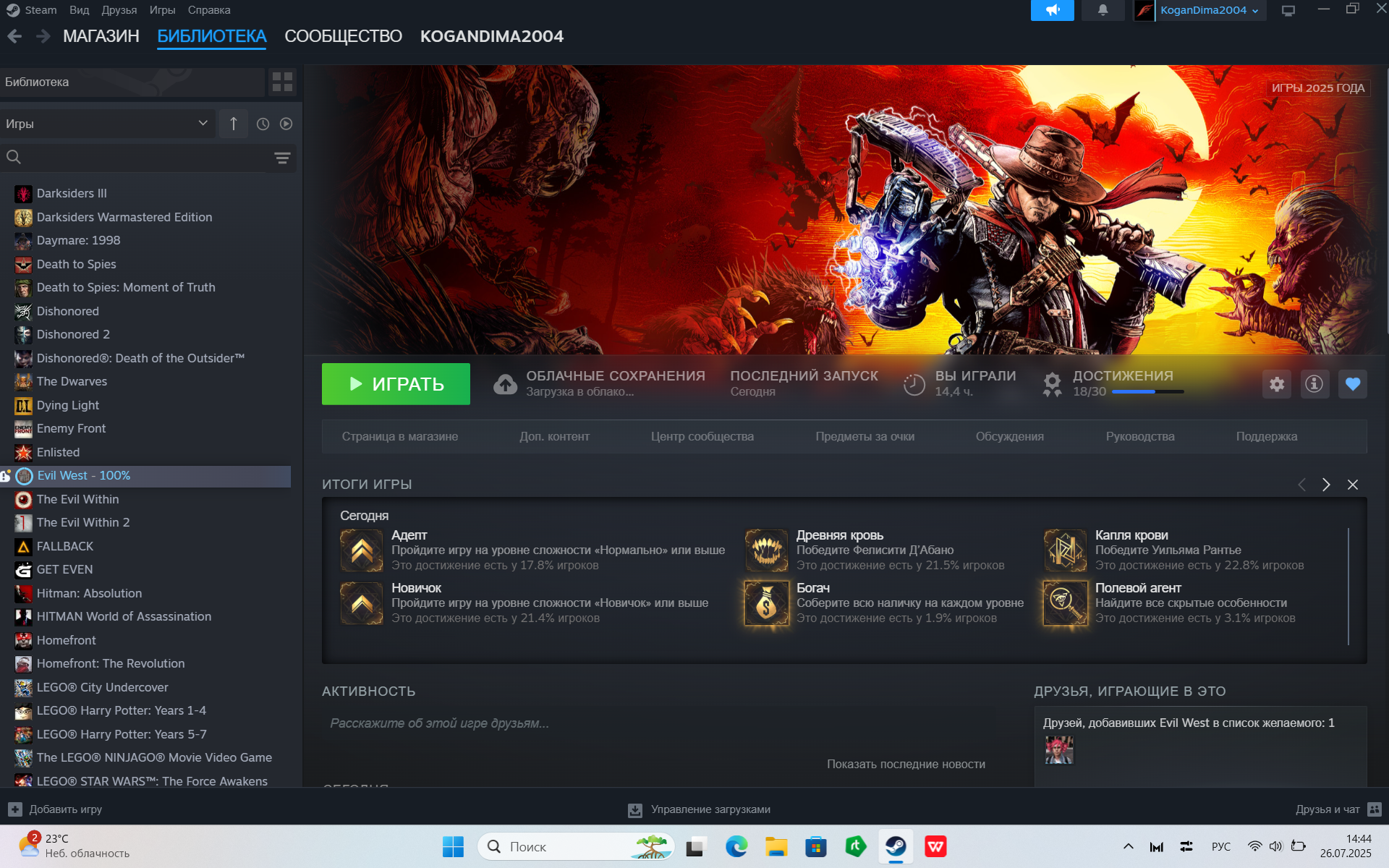Screen dimensions: 1389x868
Task: Show hidden tray icons chevron
Action: tap(1128, 846)
